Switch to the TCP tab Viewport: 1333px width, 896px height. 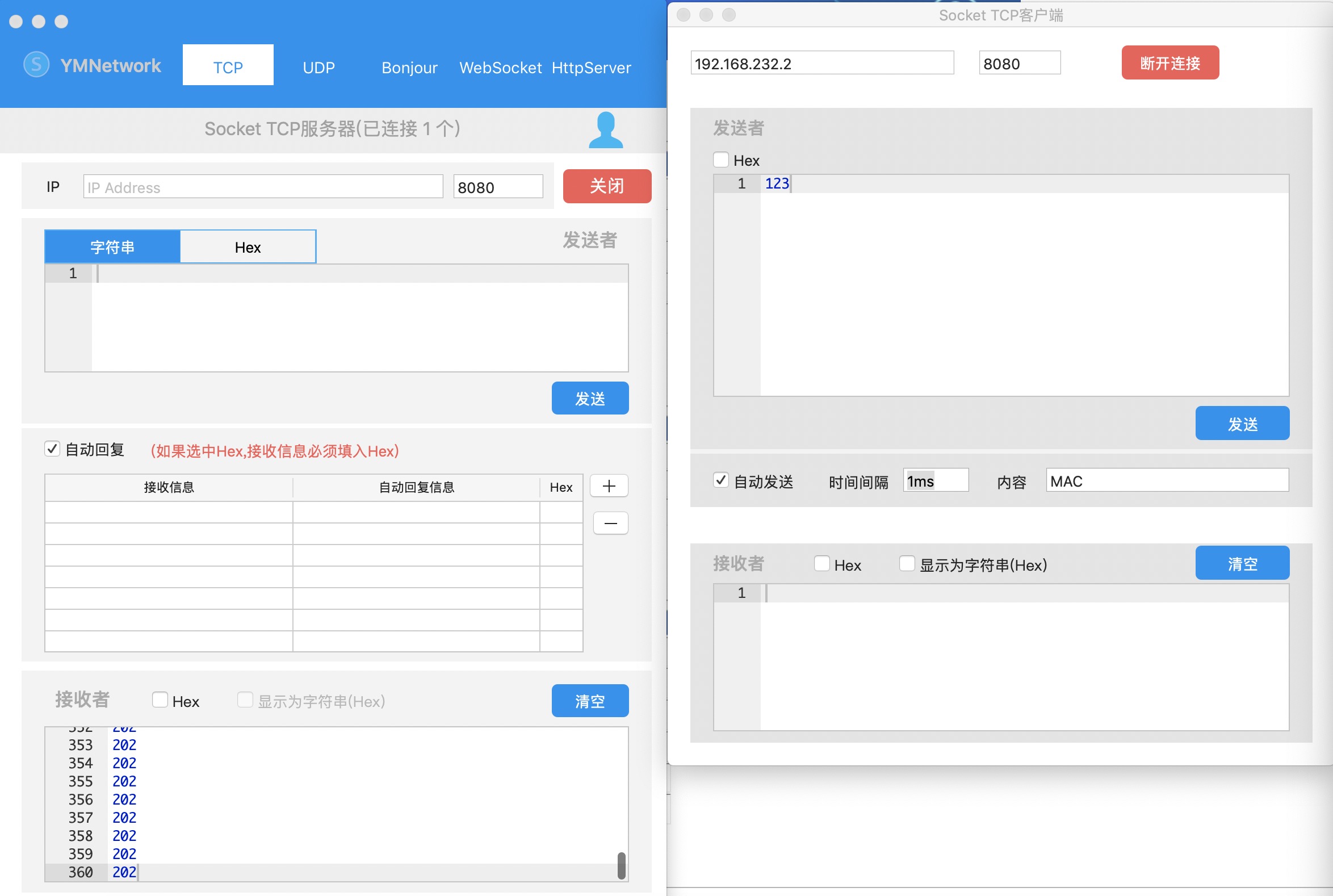coord(228,65)
